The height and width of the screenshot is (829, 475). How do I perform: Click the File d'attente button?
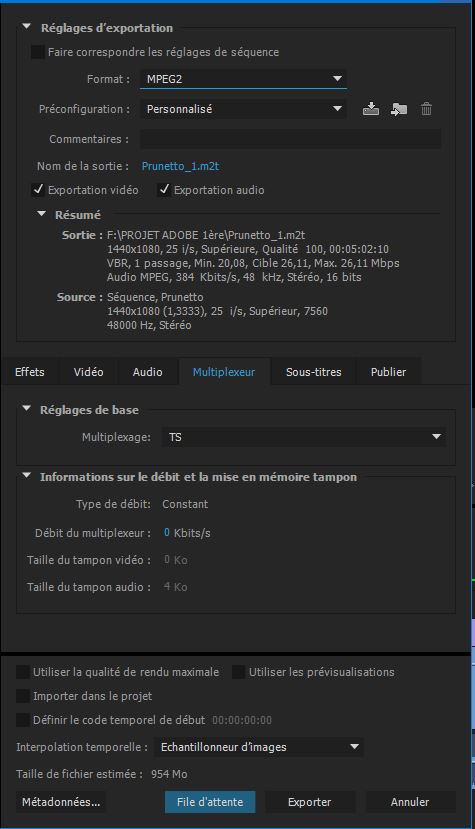click(210, 802)
